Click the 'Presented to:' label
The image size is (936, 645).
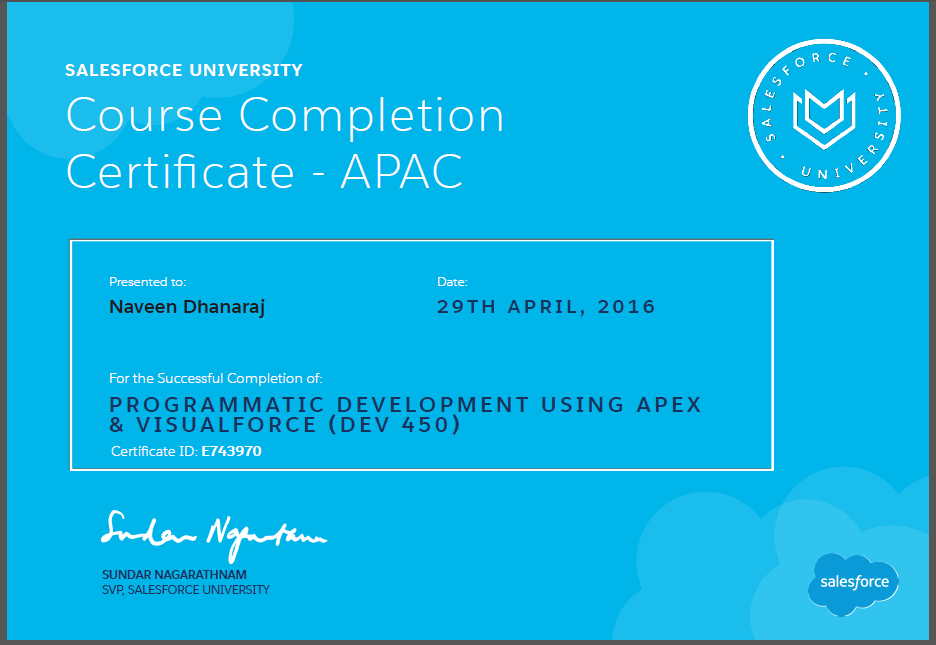tap(147, 282)
